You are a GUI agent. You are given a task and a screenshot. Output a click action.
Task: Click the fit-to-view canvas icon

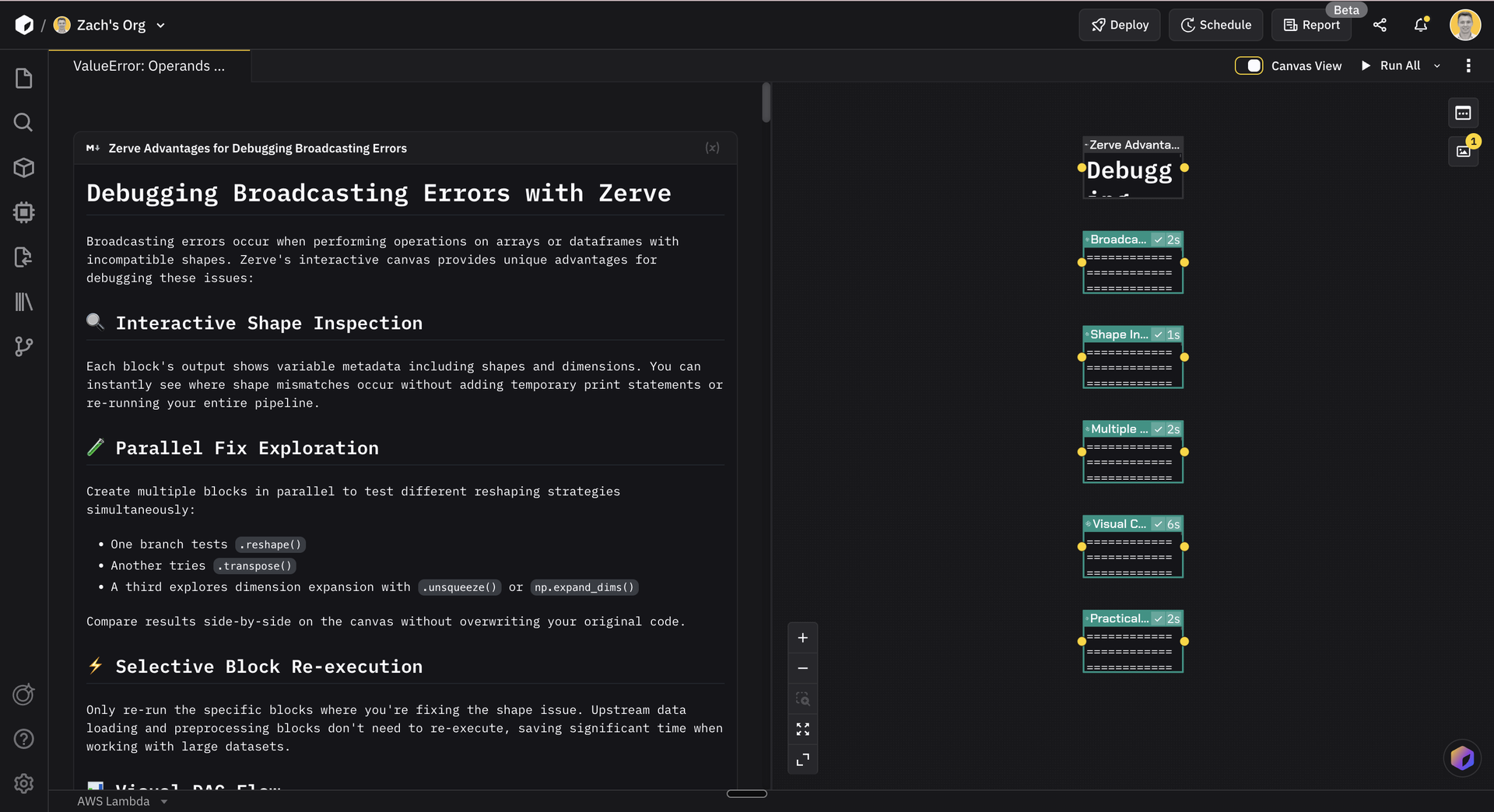(803, 729)
